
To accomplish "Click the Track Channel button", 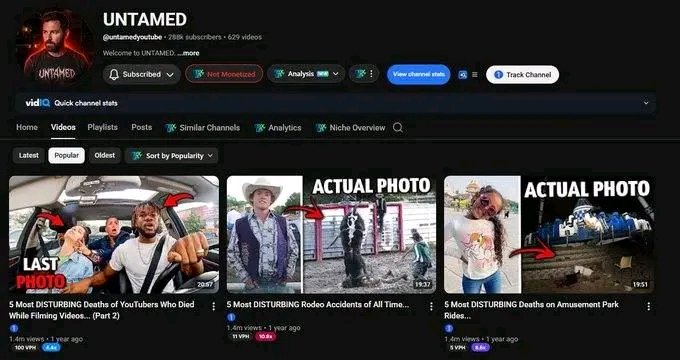I will coord(522,75).
